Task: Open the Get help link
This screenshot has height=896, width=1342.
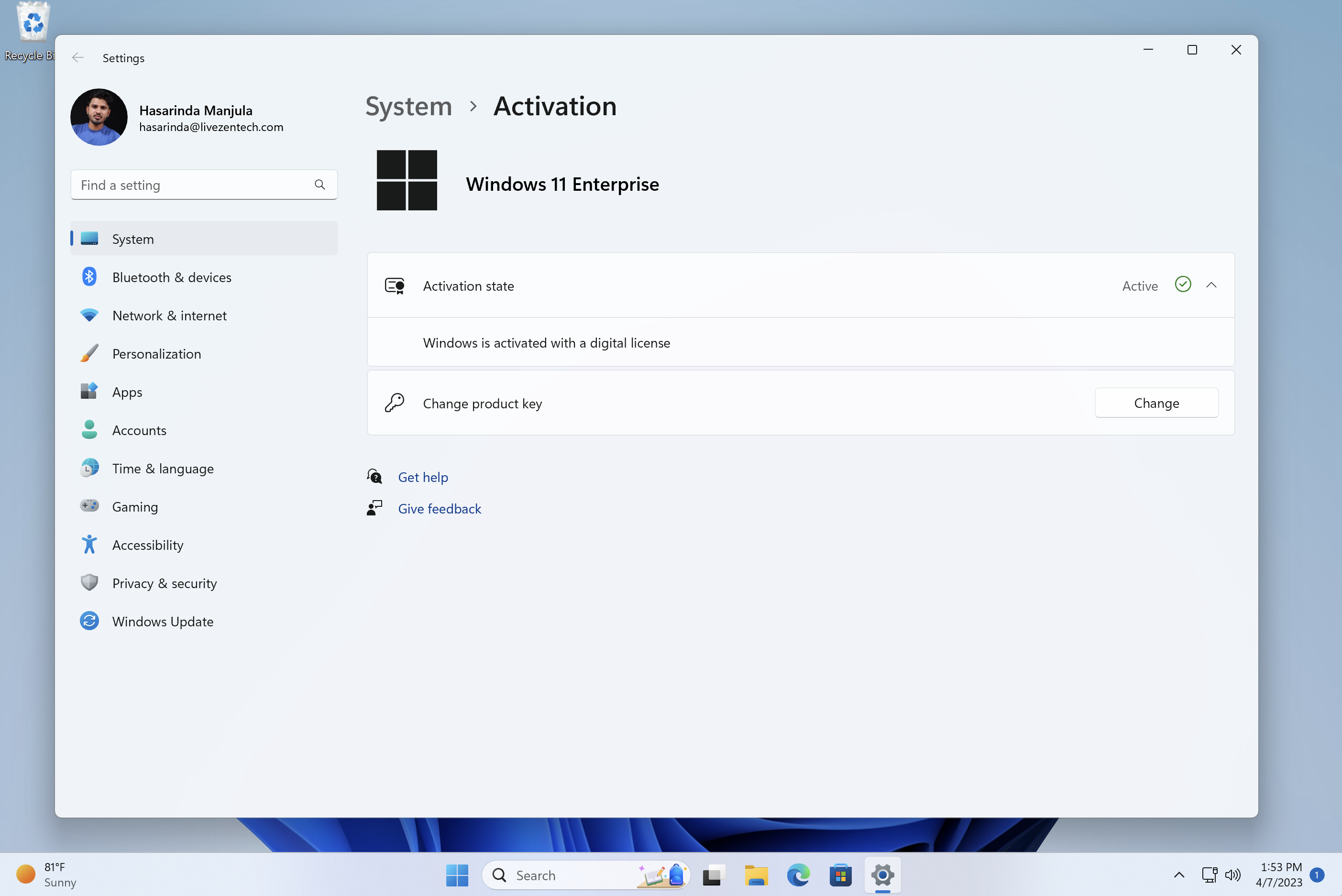Action: click(422, 477)
